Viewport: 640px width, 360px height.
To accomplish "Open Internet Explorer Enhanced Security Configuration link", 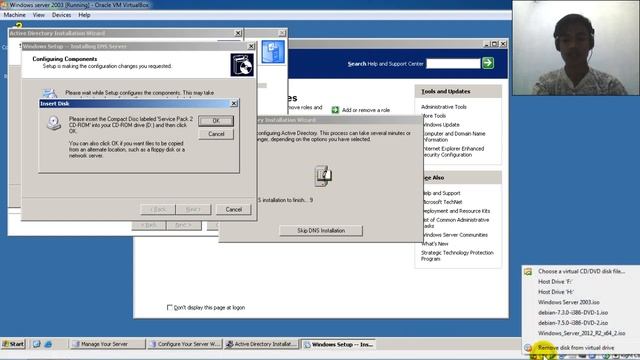I will 453,152.
